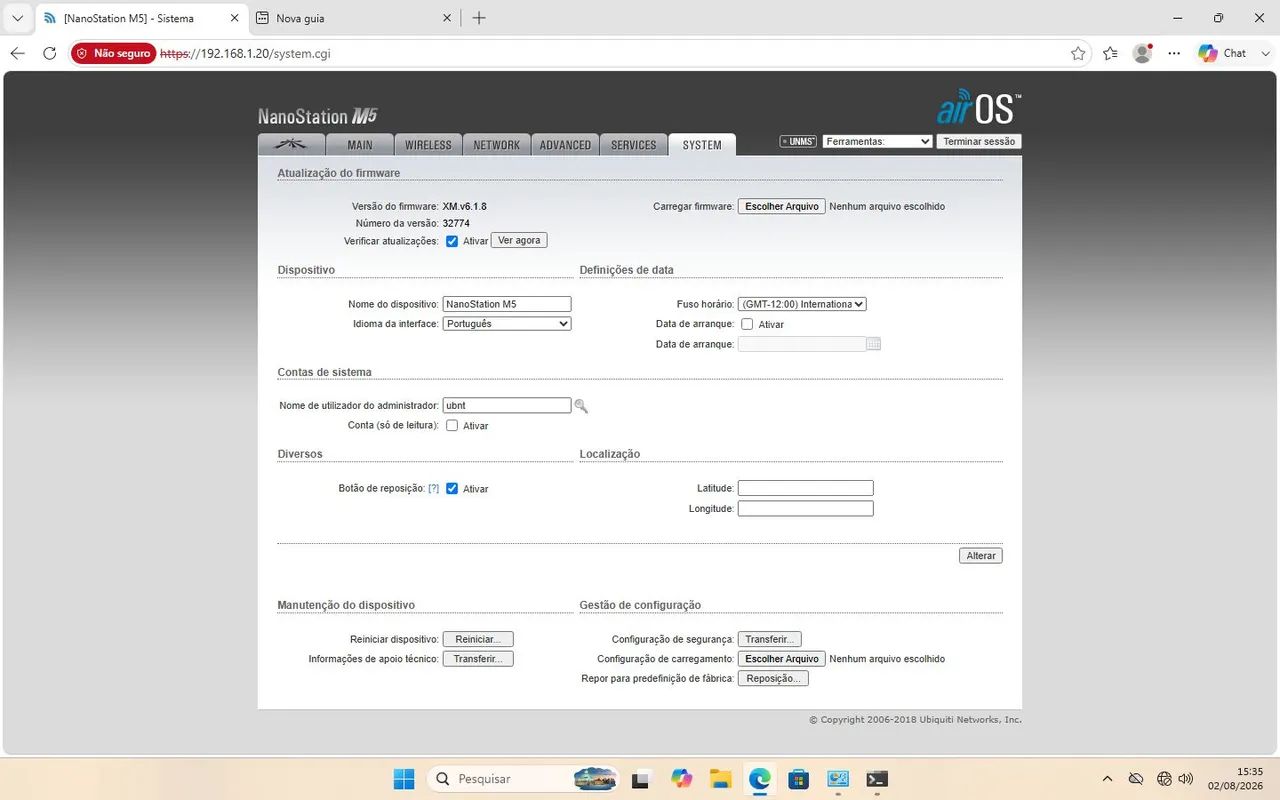Open the Fuso horário dropdown
Screen dimensions: 1280x800
point(802,304)
